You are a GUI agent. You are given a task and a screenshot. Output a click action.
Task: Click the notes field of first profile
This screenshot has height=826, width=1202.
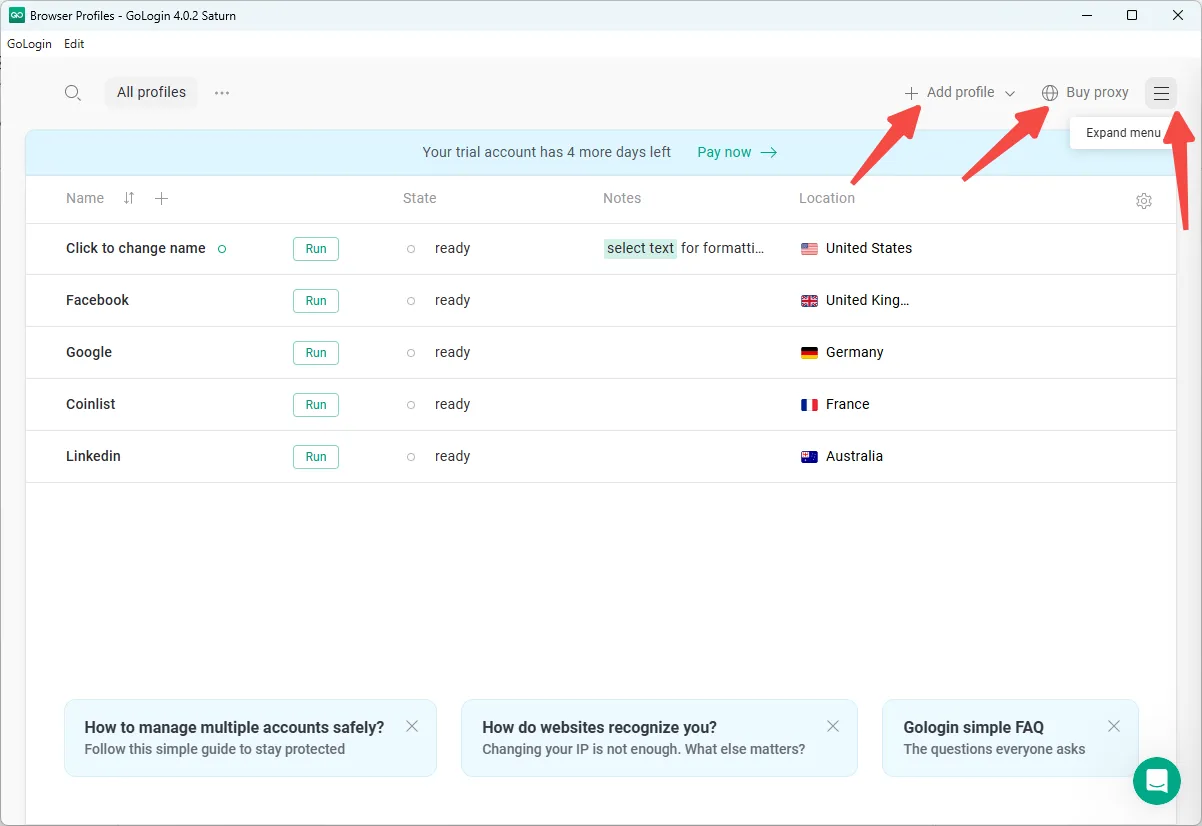pos(686,249)
